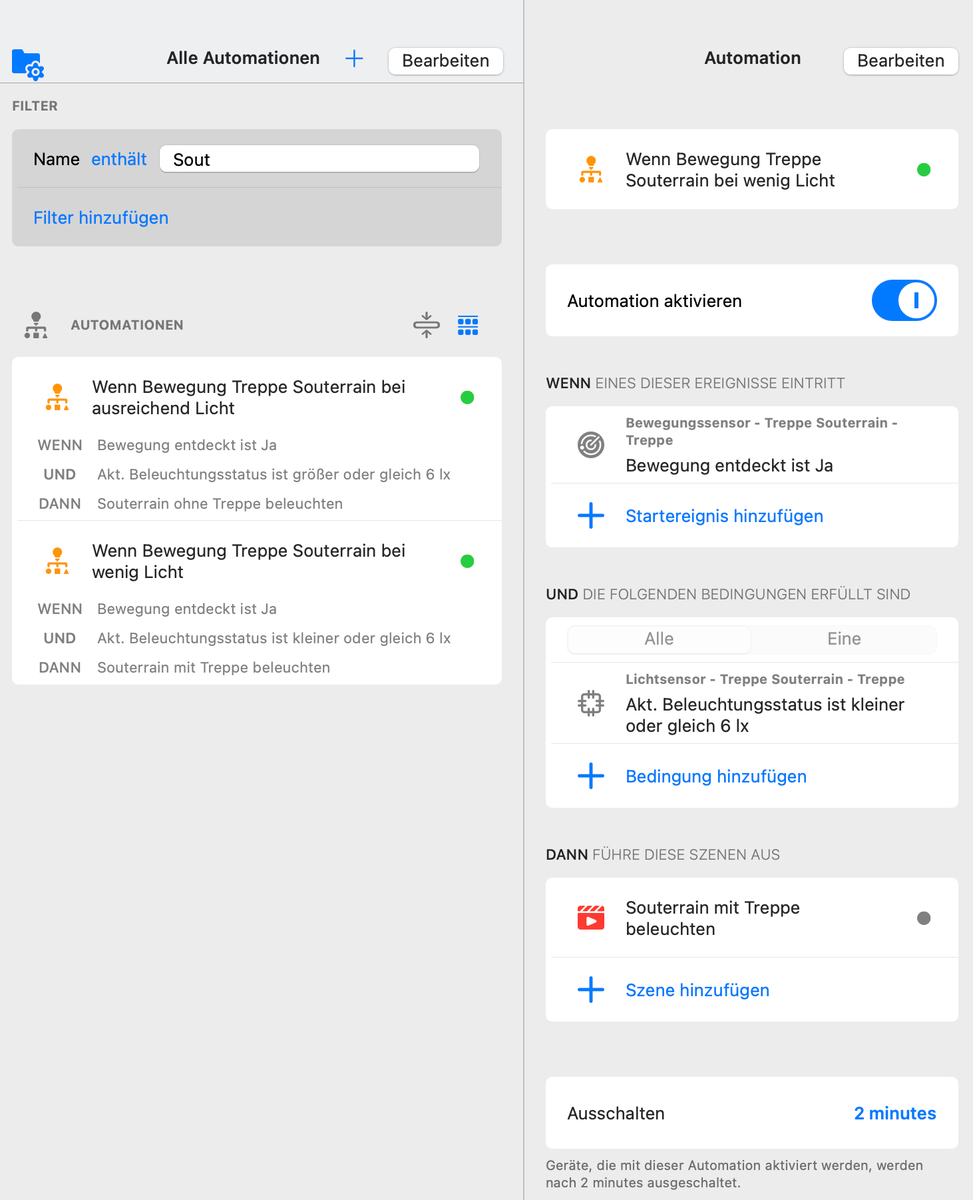Select the Alle conditions segment
The height and width of the screenshot is (1200, 973).
659,639
